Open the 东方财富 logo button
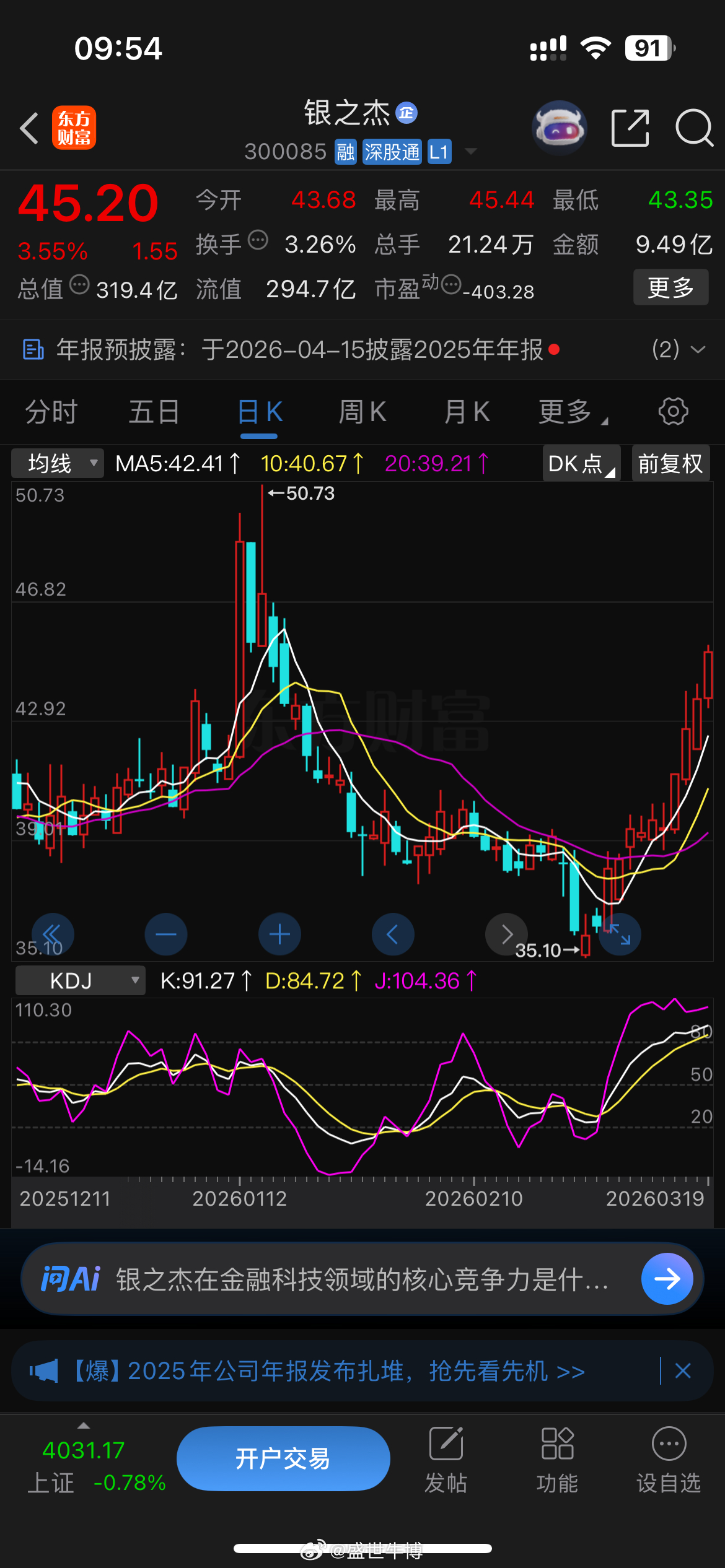This screenshot has width=725, height=1568. (74, 128)
